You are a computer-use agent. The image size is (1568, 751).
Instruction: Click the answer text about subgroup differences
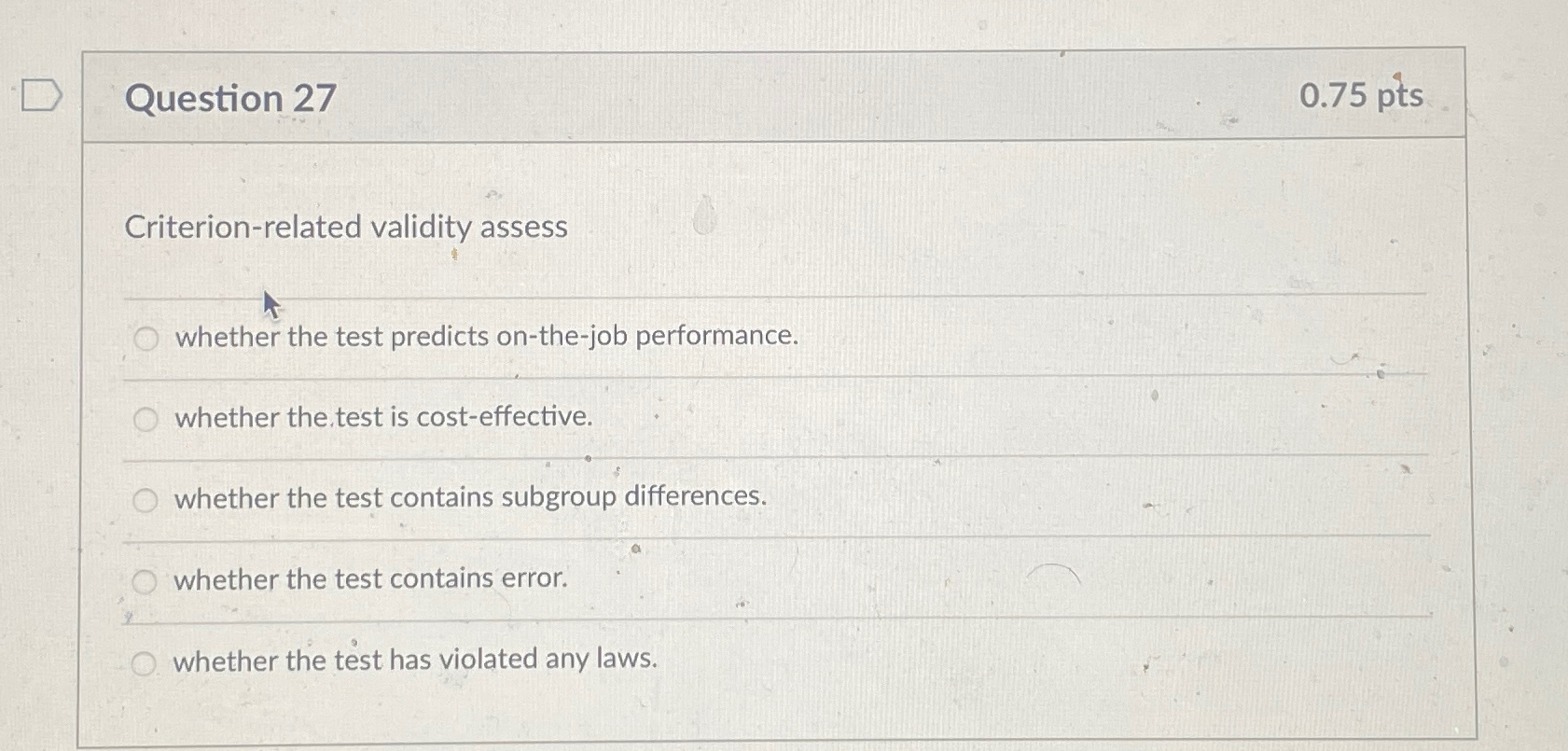pyautogui.click(x=469, y=498)
